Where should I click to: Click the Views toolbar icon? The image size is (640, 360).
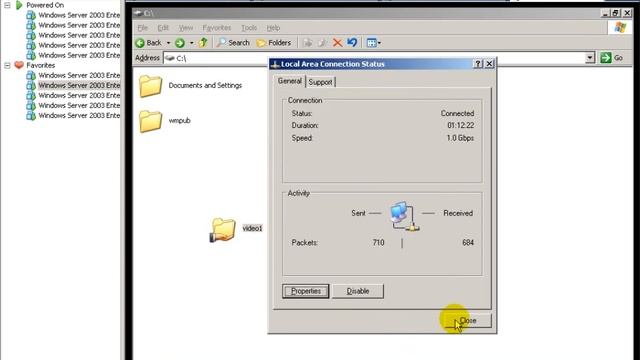pos(371,42)
